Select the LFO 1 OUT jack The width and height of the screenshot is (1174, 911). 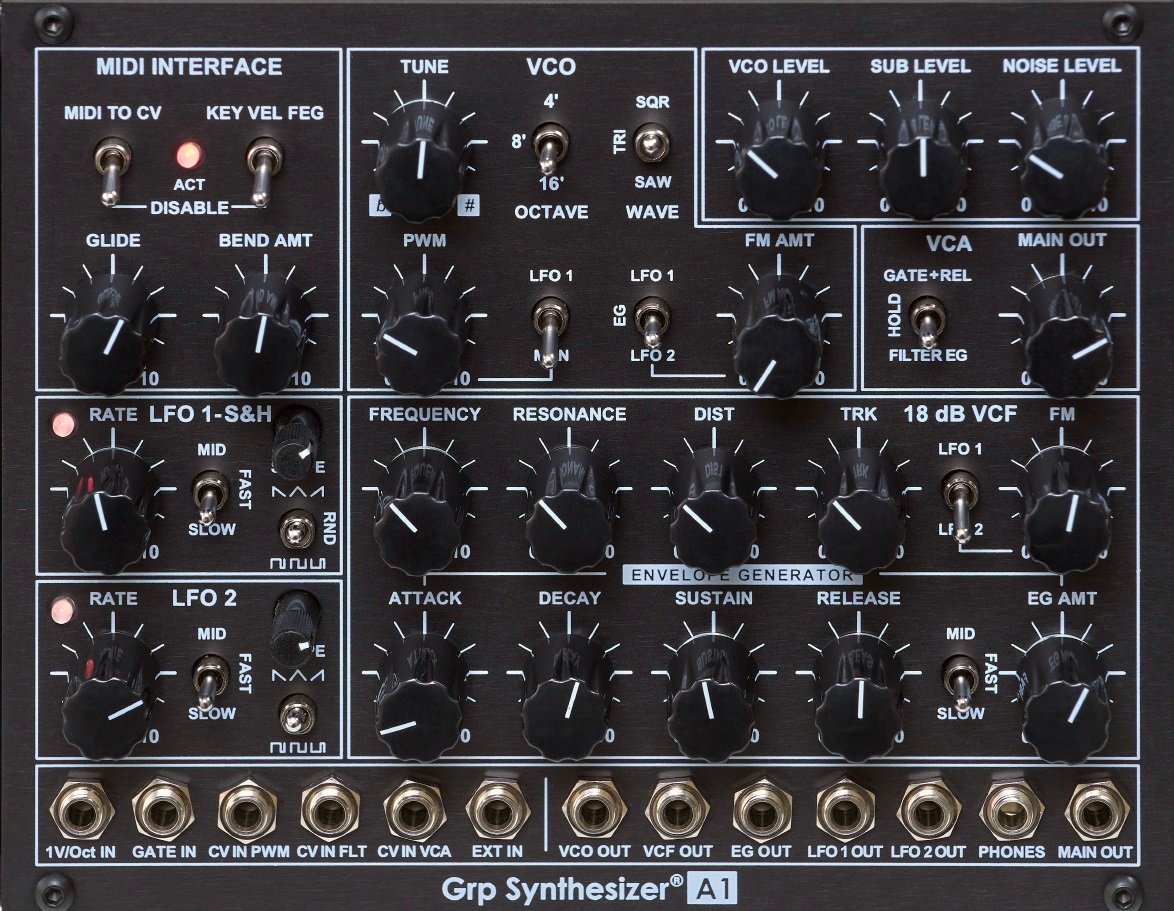[x=843, y=812]
